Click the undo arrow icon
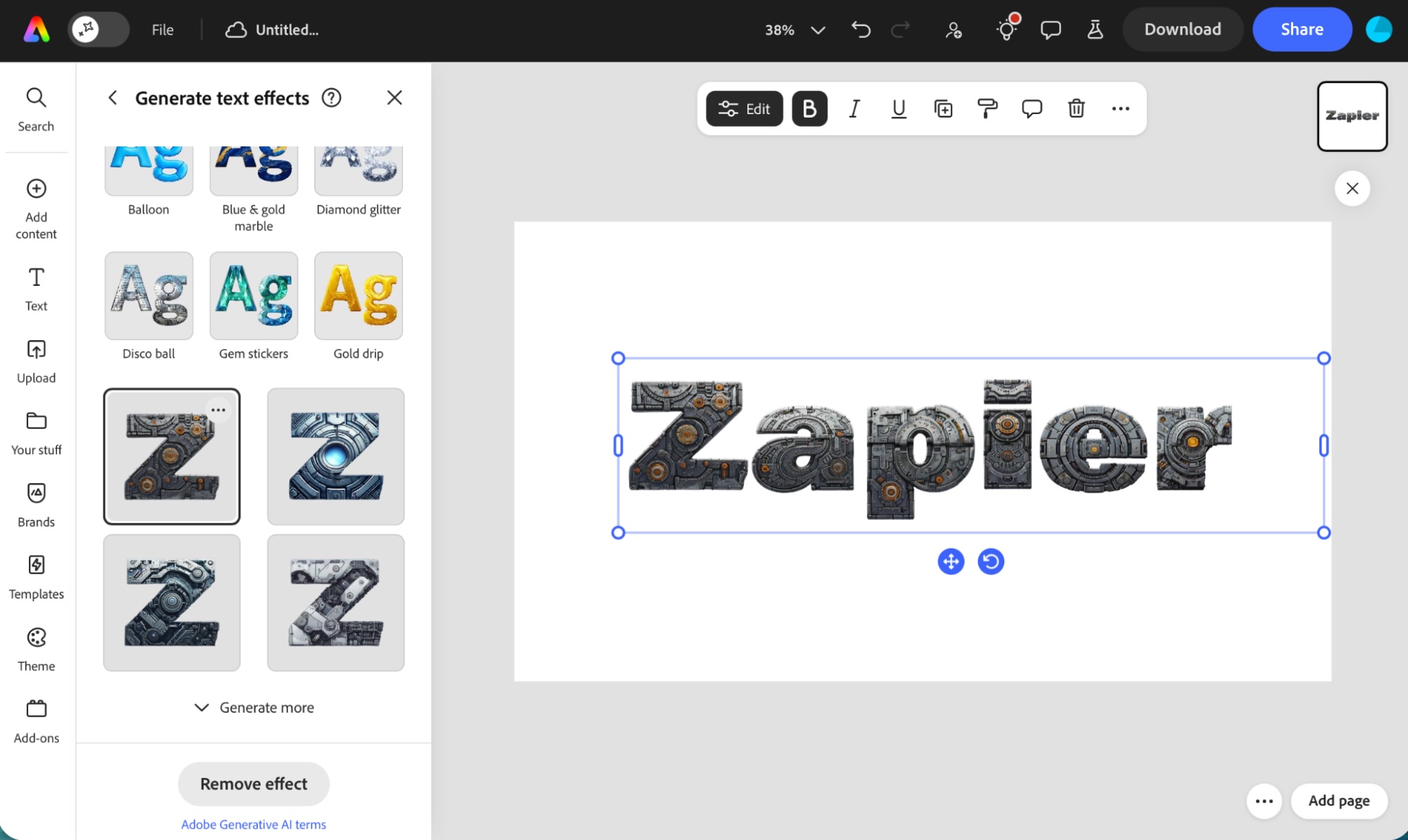The height and width of the screenshot is (840, 1408). [861, 30]
